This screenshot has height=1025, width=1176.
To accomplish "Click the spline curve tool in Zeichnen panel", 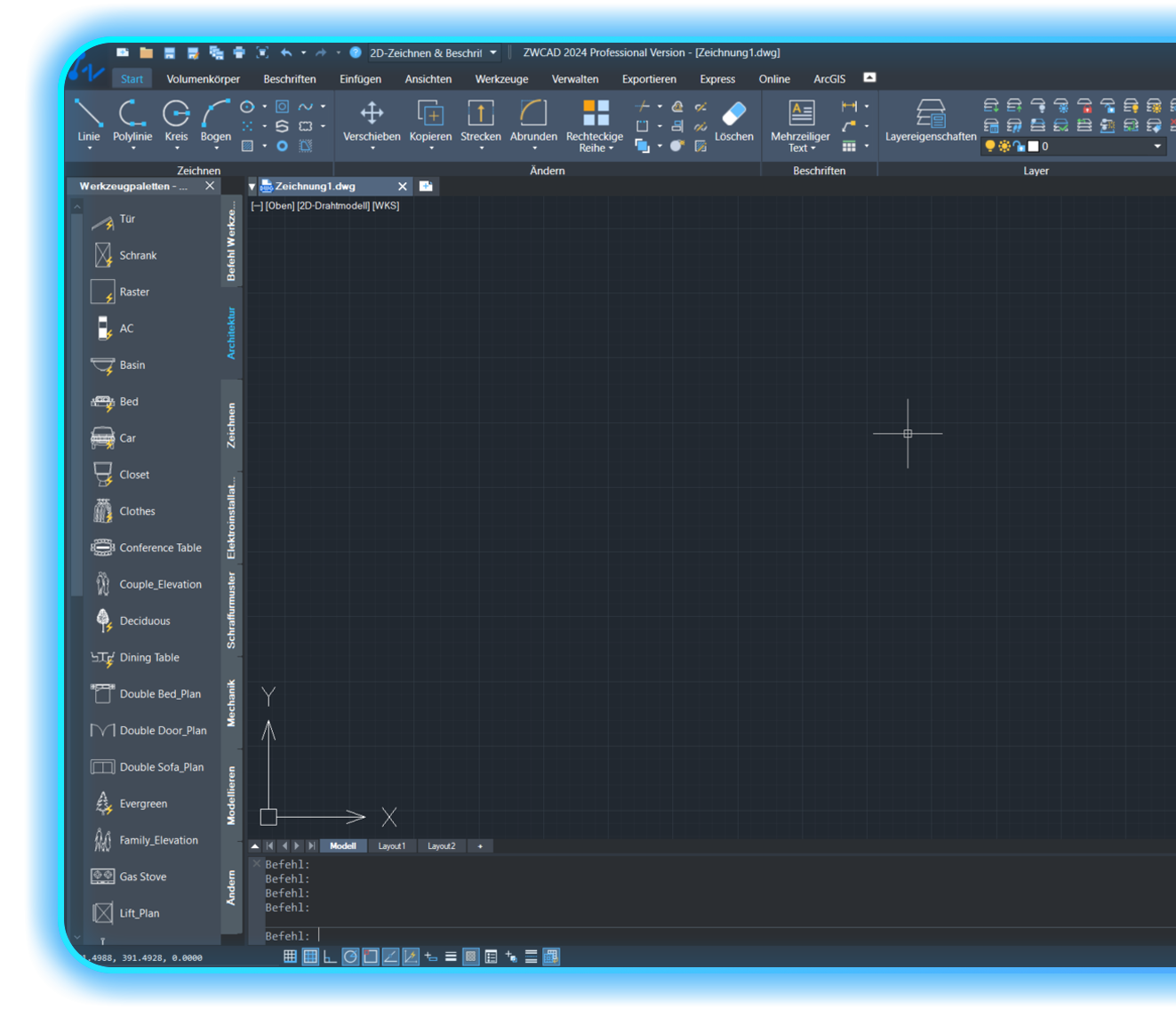I will [x=306, y=106].
